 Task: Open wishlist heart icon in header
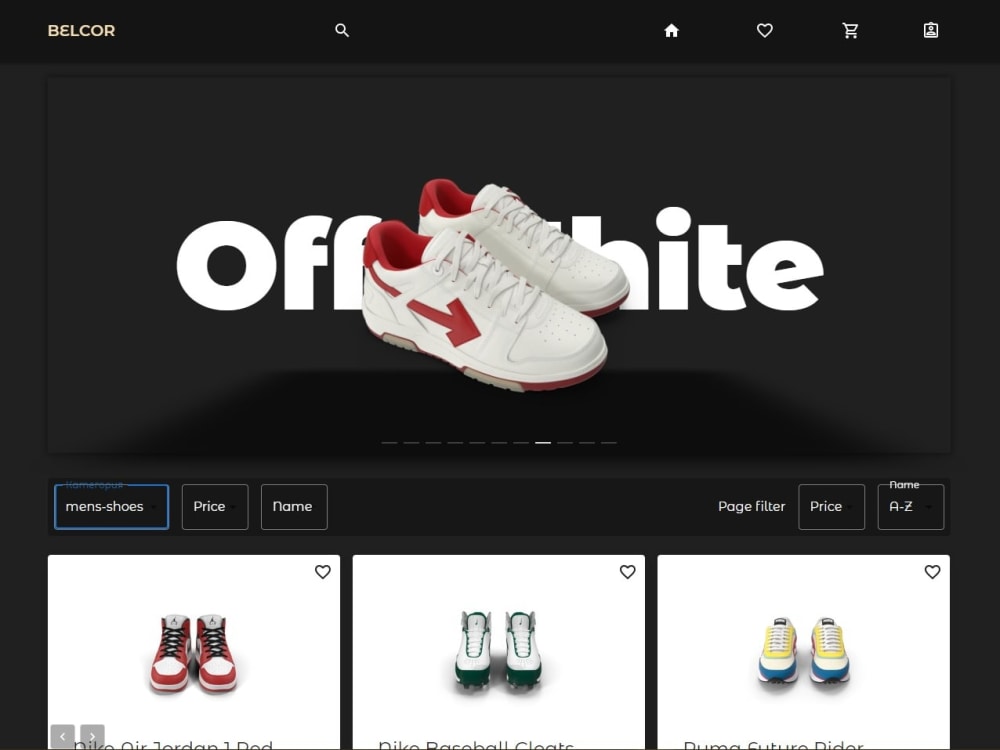[x=765, y=31]
